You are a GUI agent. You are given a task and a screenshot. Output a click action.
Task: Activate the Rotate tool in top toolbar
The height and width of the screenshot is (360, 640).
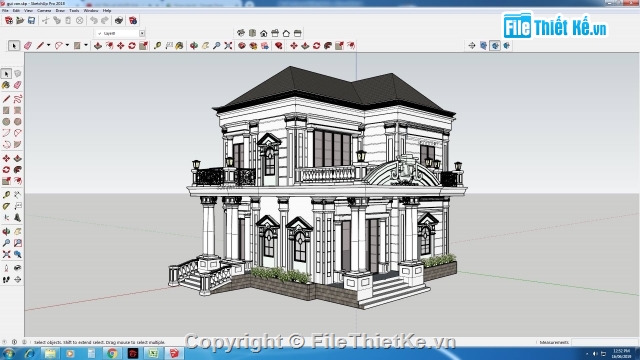click(132, 46)
